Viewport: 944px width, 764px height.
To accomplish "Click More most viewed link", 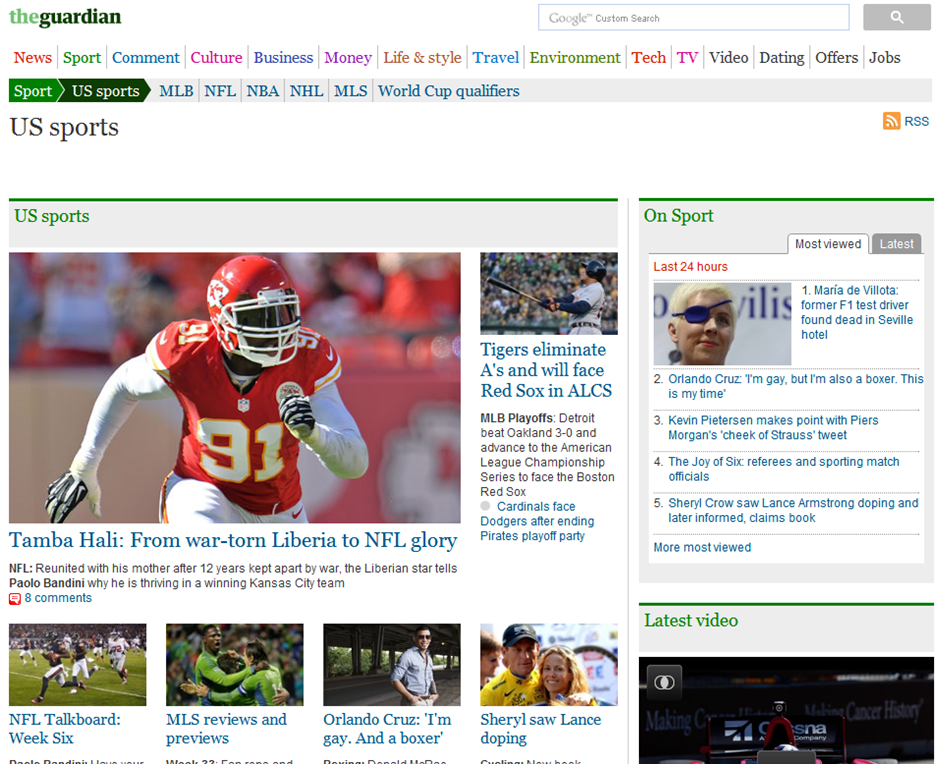I will (702, 547).
